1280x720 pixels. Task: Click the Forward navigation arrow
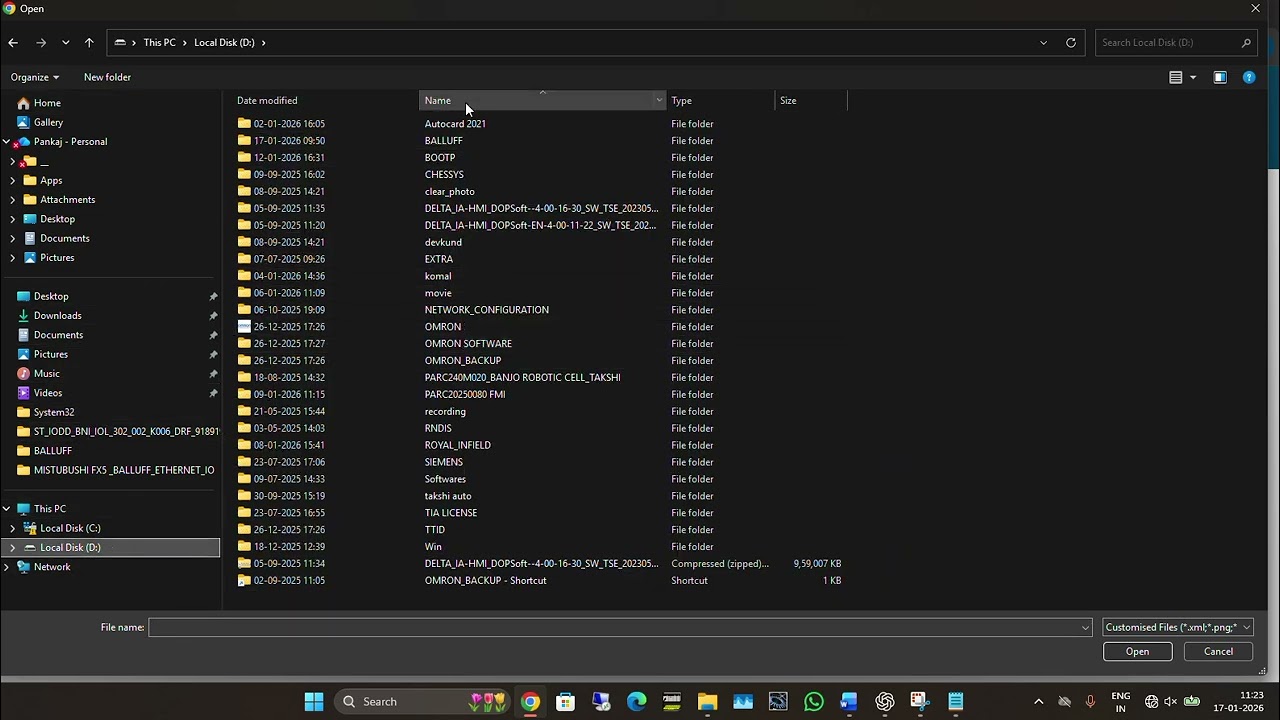pos(41,43)
